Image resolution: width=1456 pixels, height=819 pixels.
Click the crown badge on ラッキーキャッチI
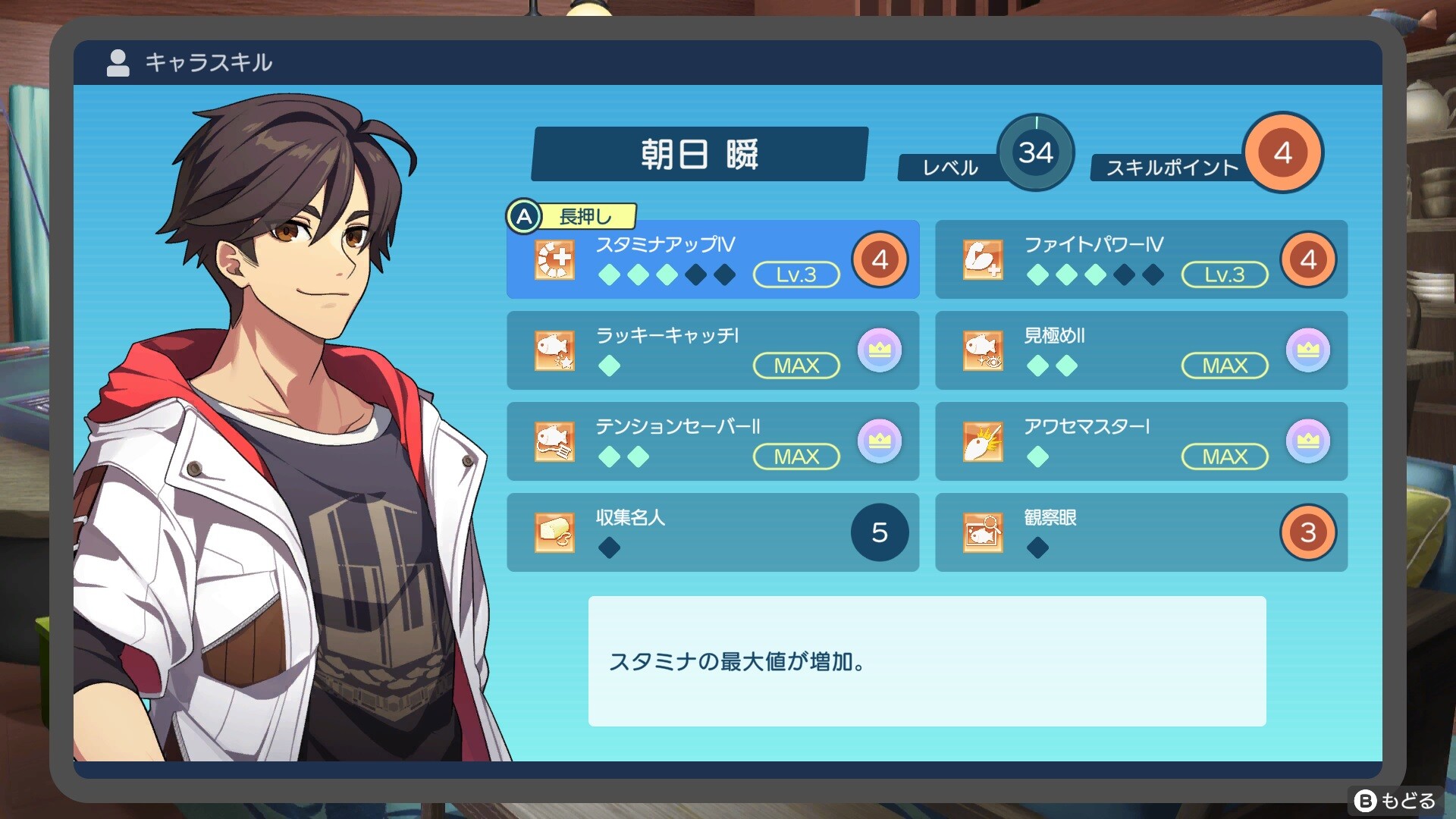pyautogui.click(x=880, y=350)
